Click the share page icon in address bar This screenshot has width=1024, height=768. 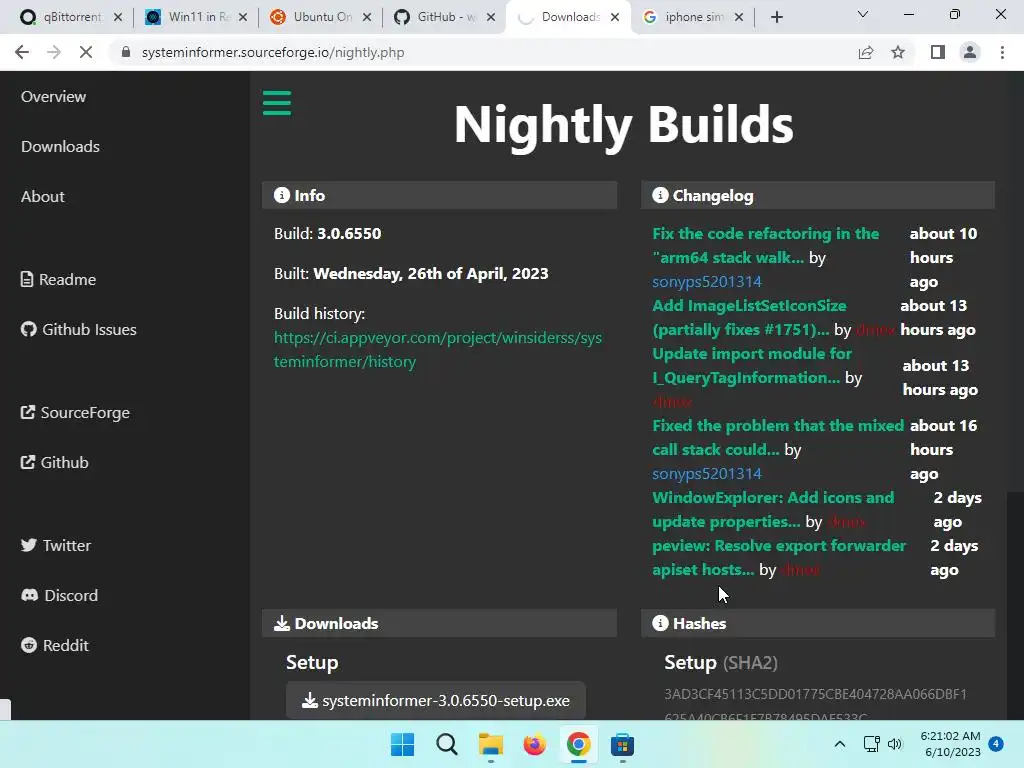pos(866,52)
